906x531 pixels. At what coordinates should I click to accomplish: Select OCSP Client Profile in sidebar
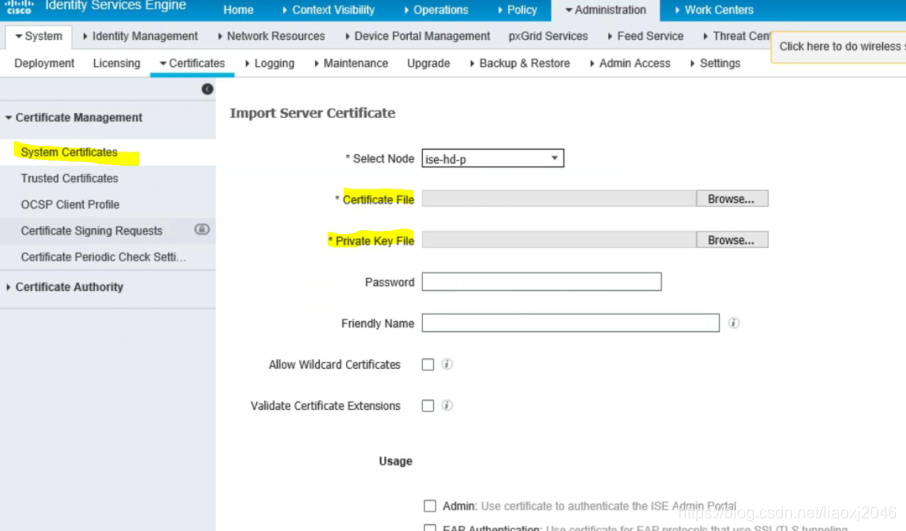tap(70, 205)
